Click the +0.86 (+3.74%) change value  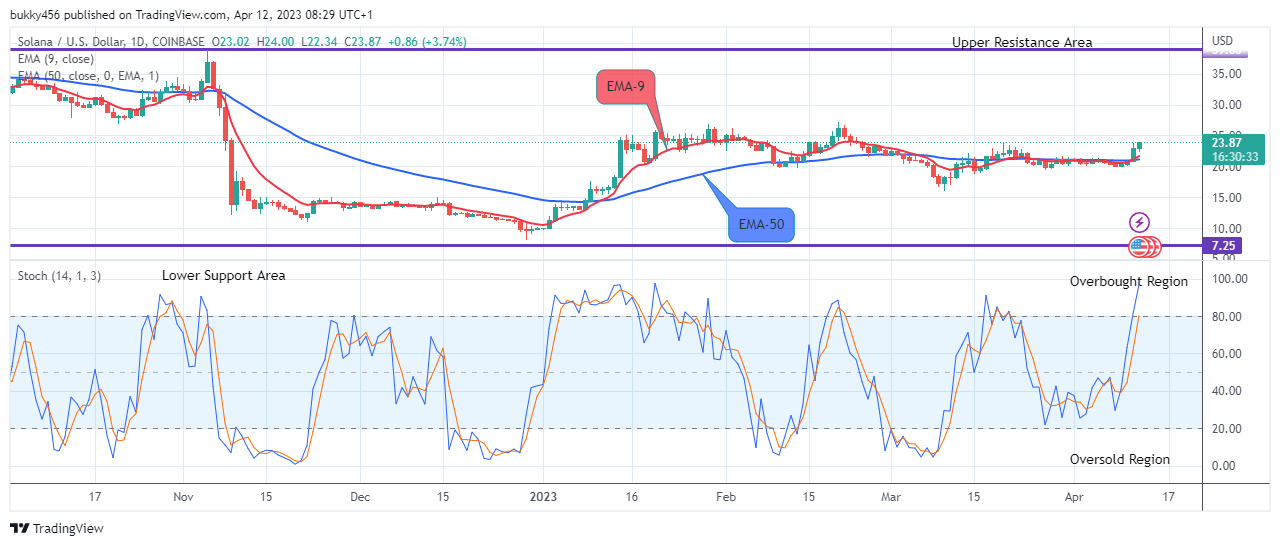tap(429, 42)
